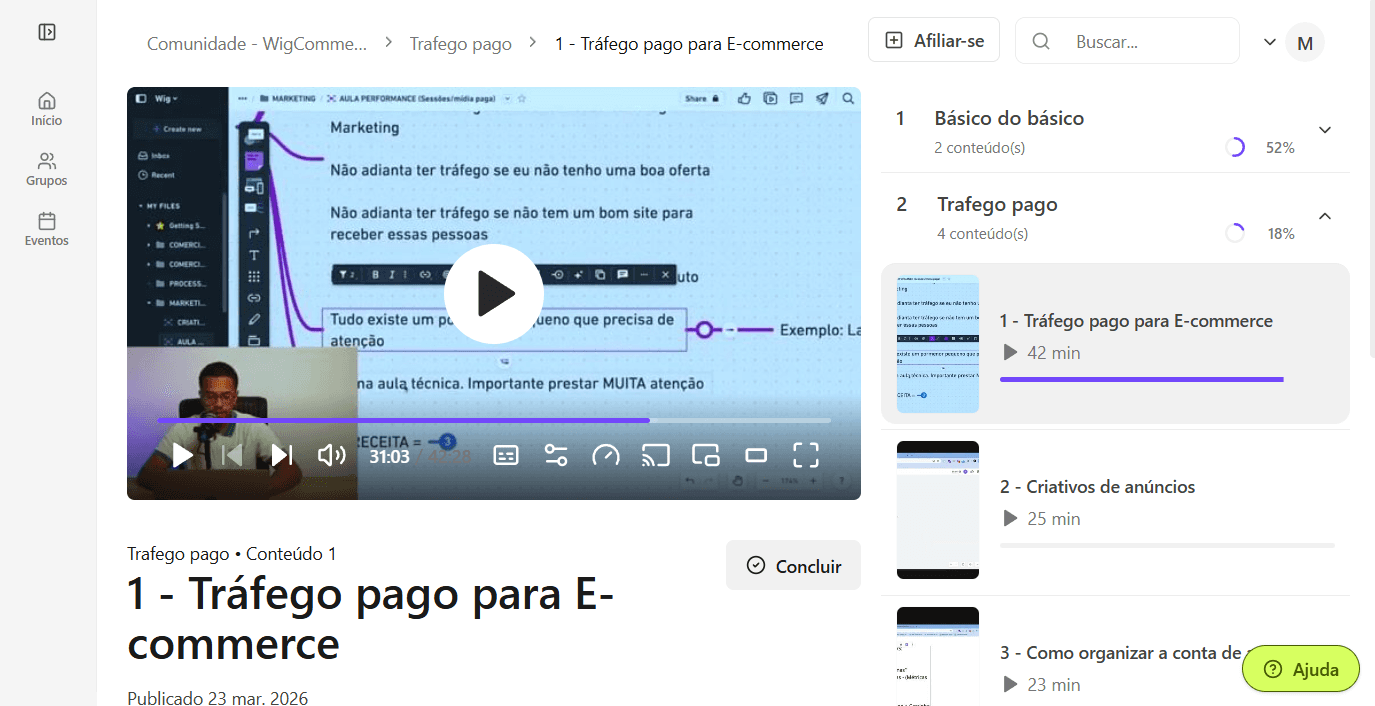Toggle video subtitles

(x=506, y=455)
